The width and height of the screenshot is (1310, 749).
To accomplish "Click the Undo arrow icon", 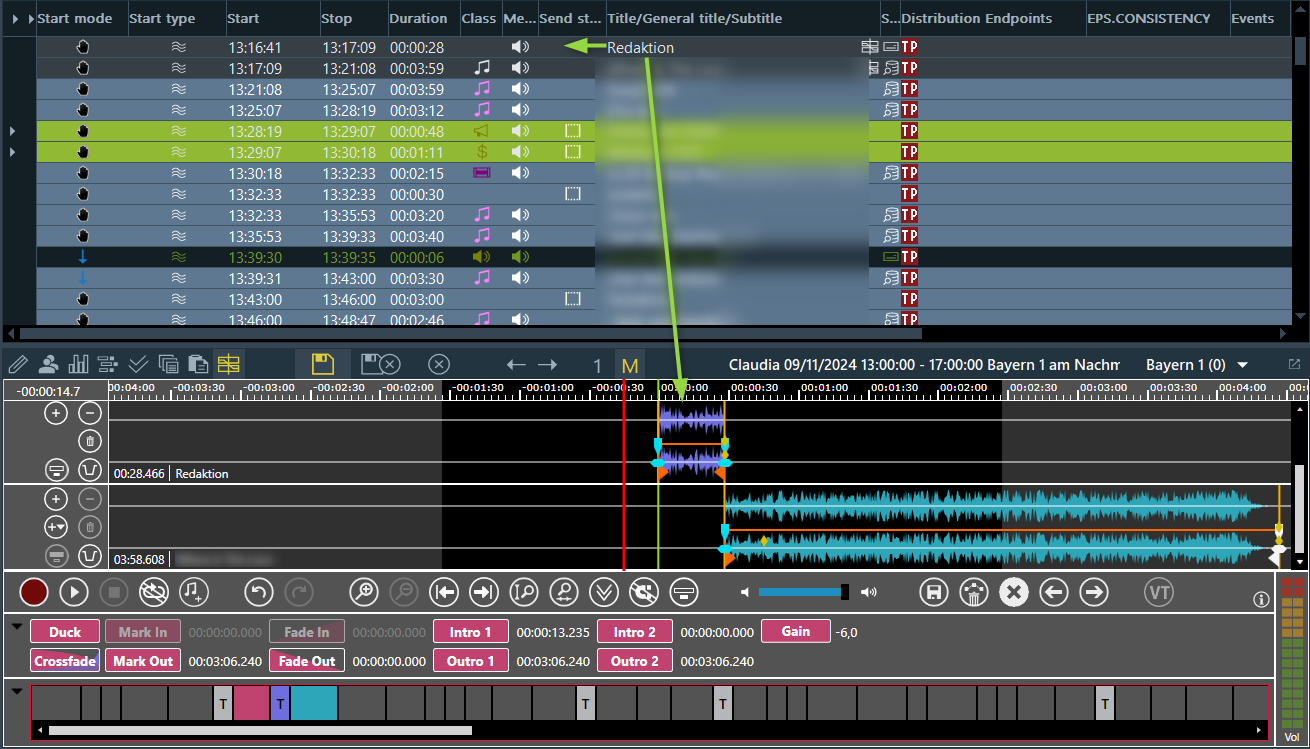I will (258, 592).
